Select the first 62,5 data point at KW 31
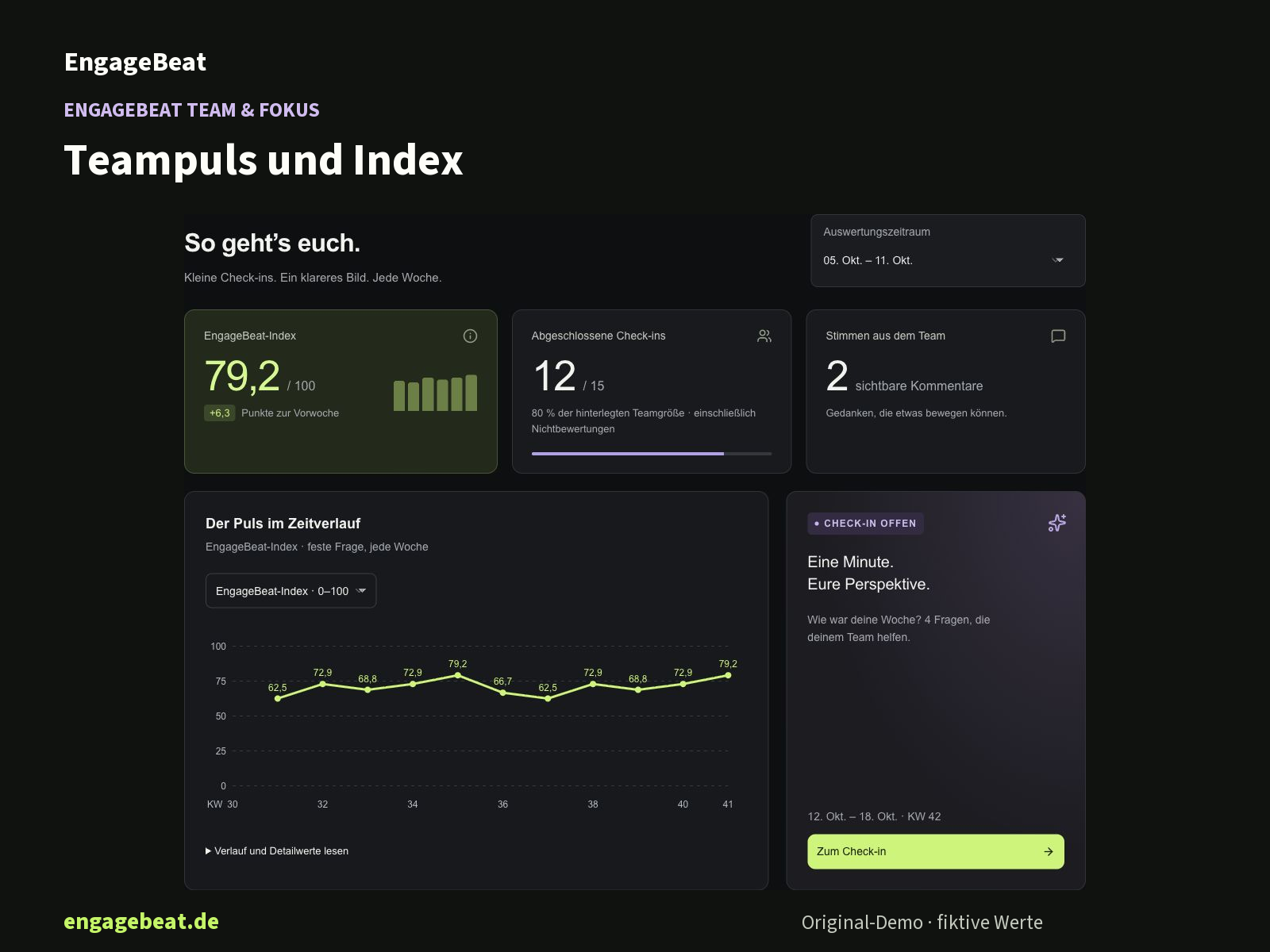The width and height of the screenshot is (1270, 952). [x=277, y=699]
